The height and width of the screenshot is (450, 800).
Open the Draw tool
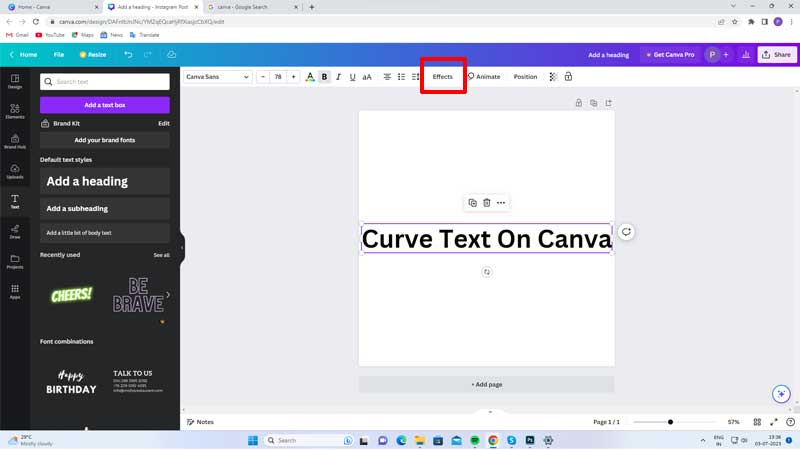tap(15, 232)
